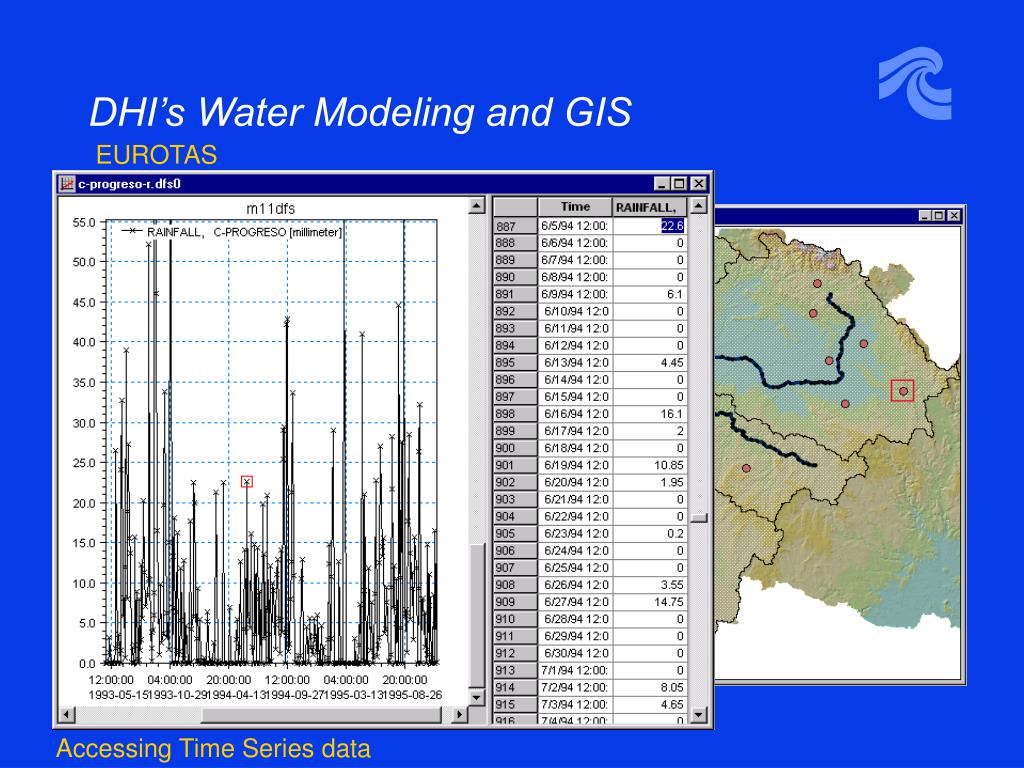Click the time cell 6/5/94 12:00

(575, 226)
